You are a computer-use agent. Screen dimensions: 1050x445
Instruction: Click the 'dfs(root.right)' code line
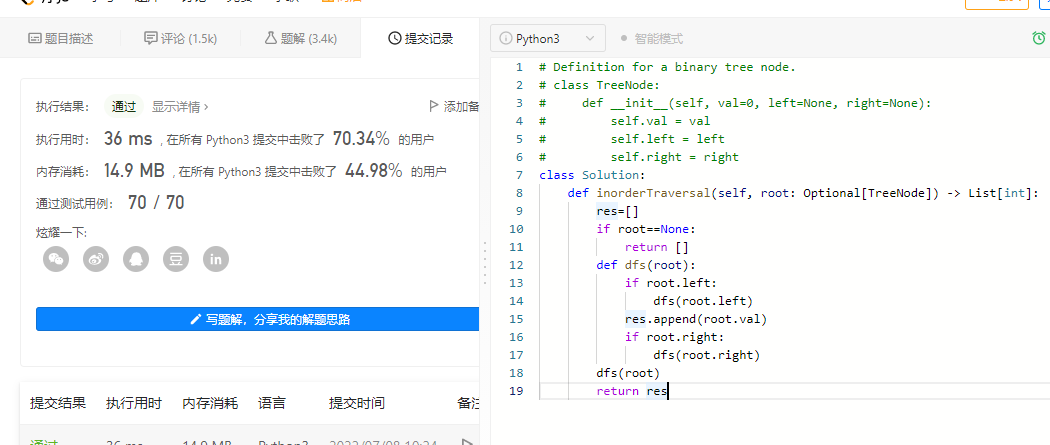tap(706, 355)
